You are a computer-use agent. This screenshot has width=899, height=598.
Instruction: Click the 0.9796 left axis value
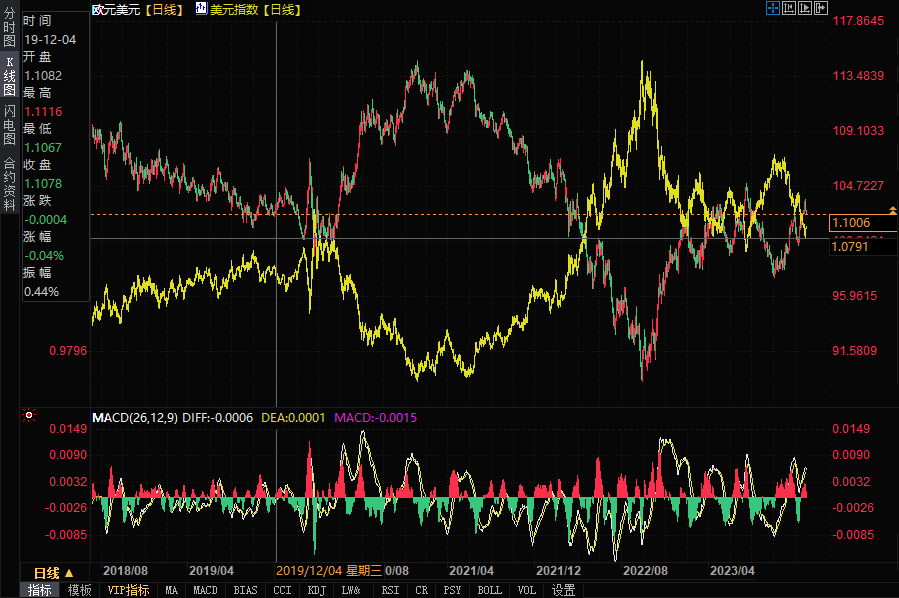coord(68,350)
